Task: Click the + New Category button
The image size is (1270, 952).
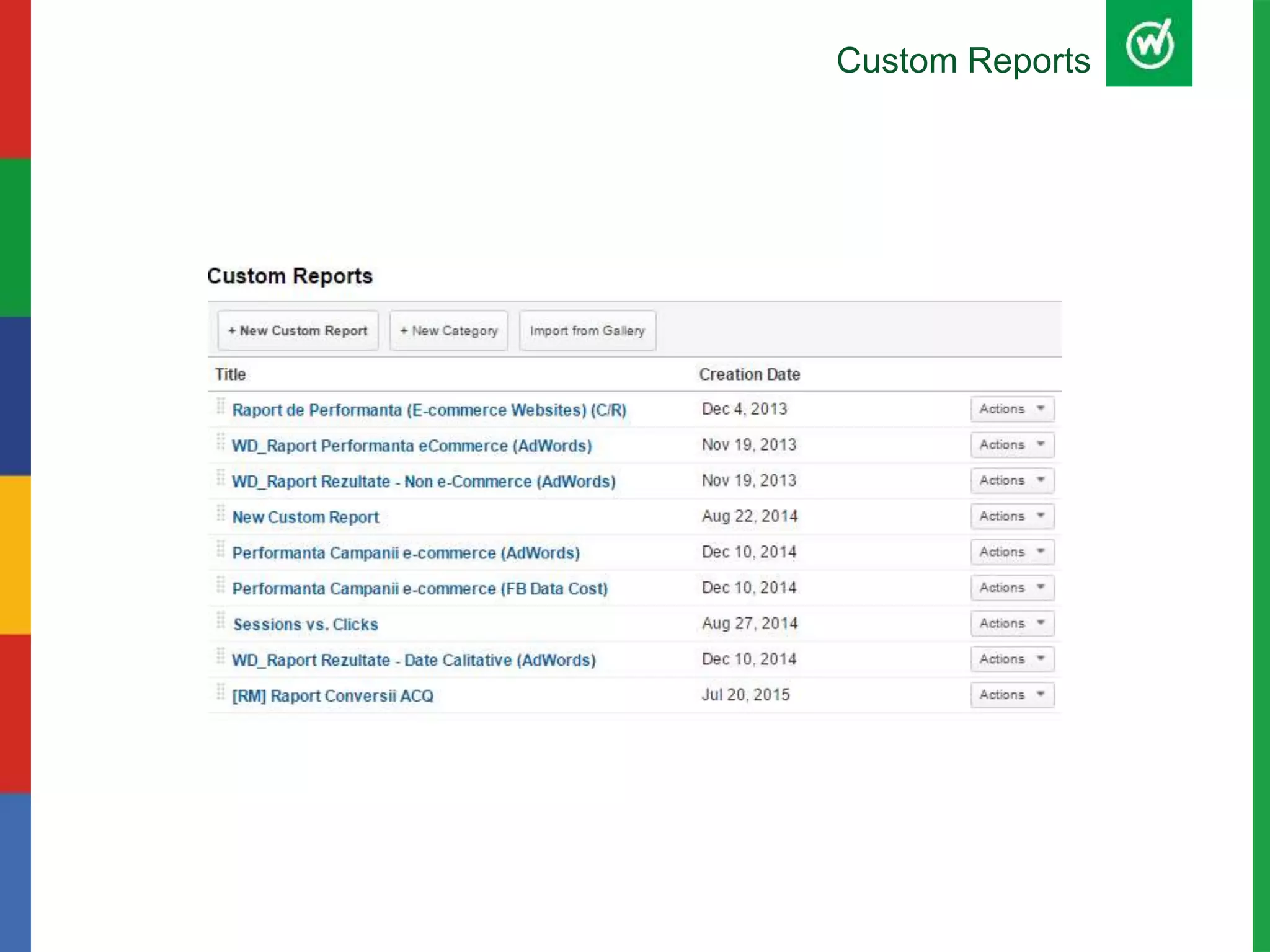Action: click(x=448, y=331)
